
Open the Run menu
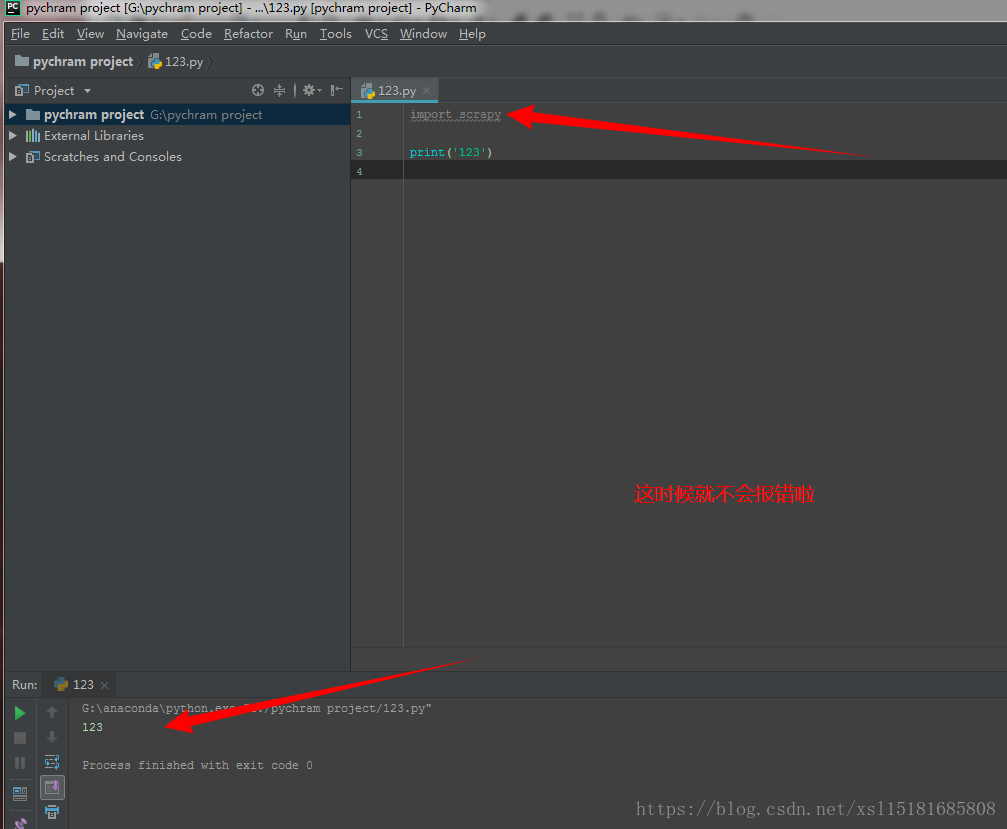click(296, 34)
